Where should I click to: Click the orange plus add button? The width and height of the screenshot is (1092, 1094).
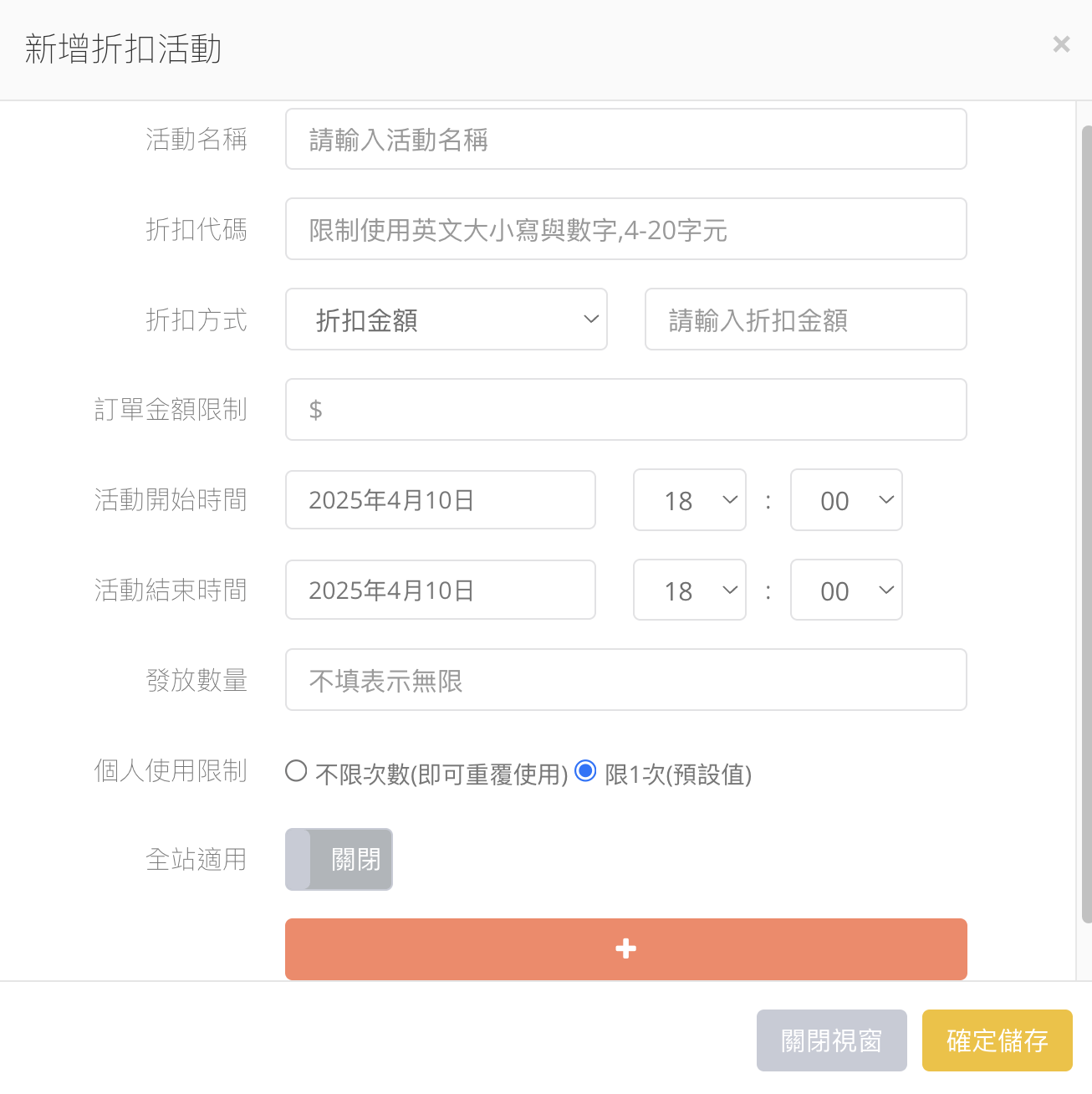[x=625, y=948]
